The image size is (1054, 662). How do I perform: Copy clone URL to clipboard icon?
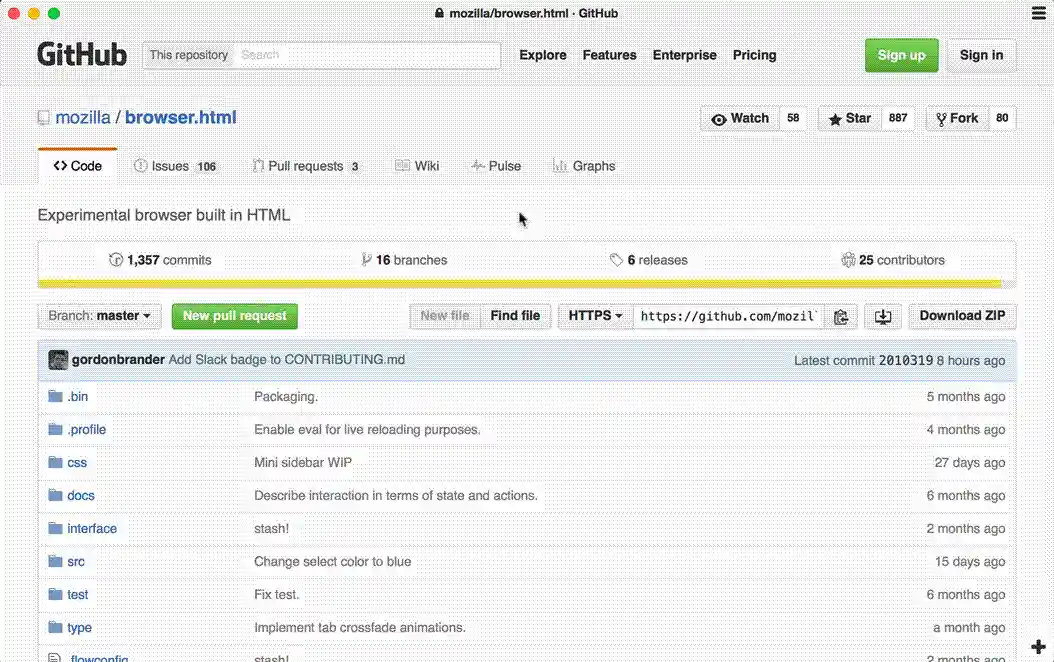[841, 316]
